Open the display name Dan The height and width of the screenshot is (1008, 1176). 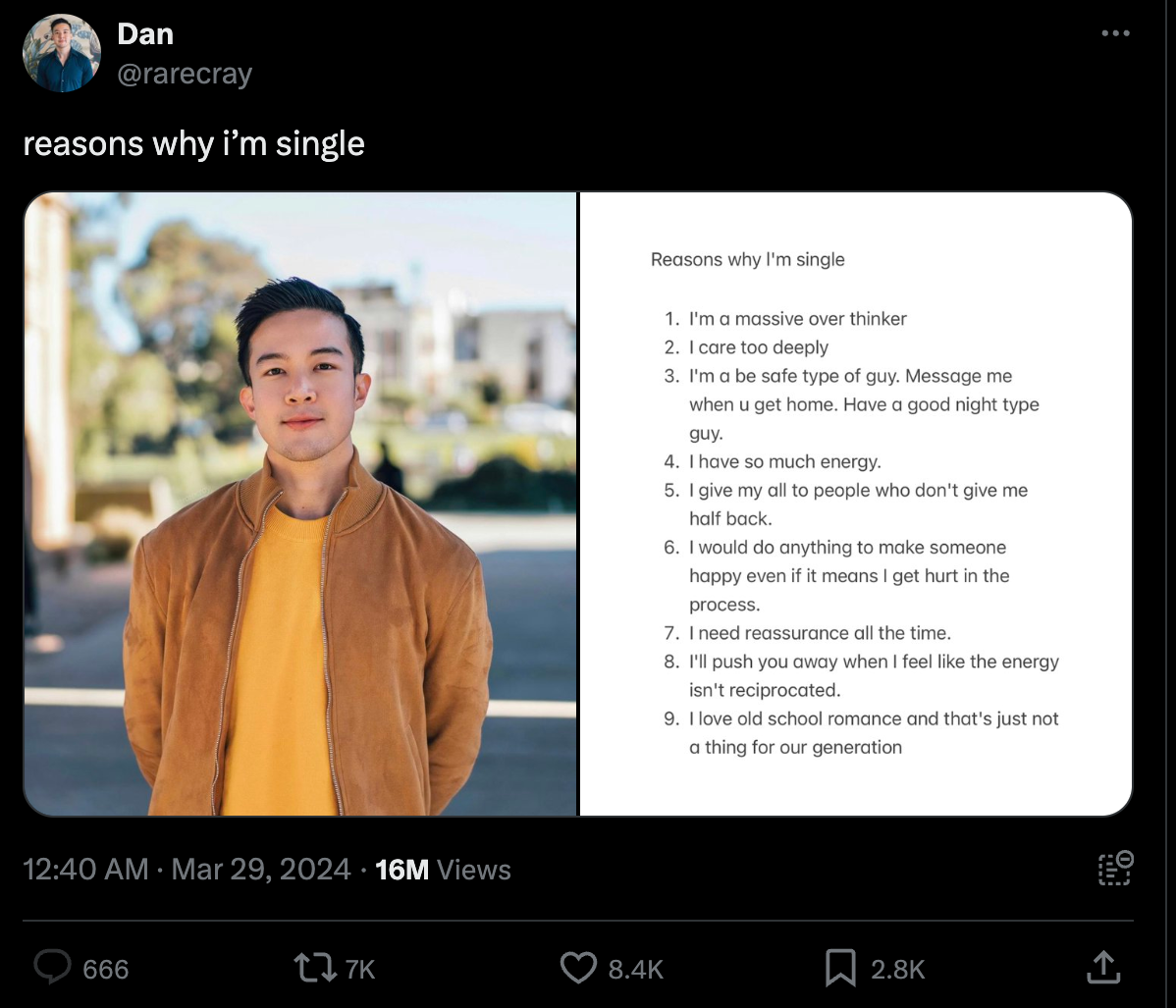point(145,33)
